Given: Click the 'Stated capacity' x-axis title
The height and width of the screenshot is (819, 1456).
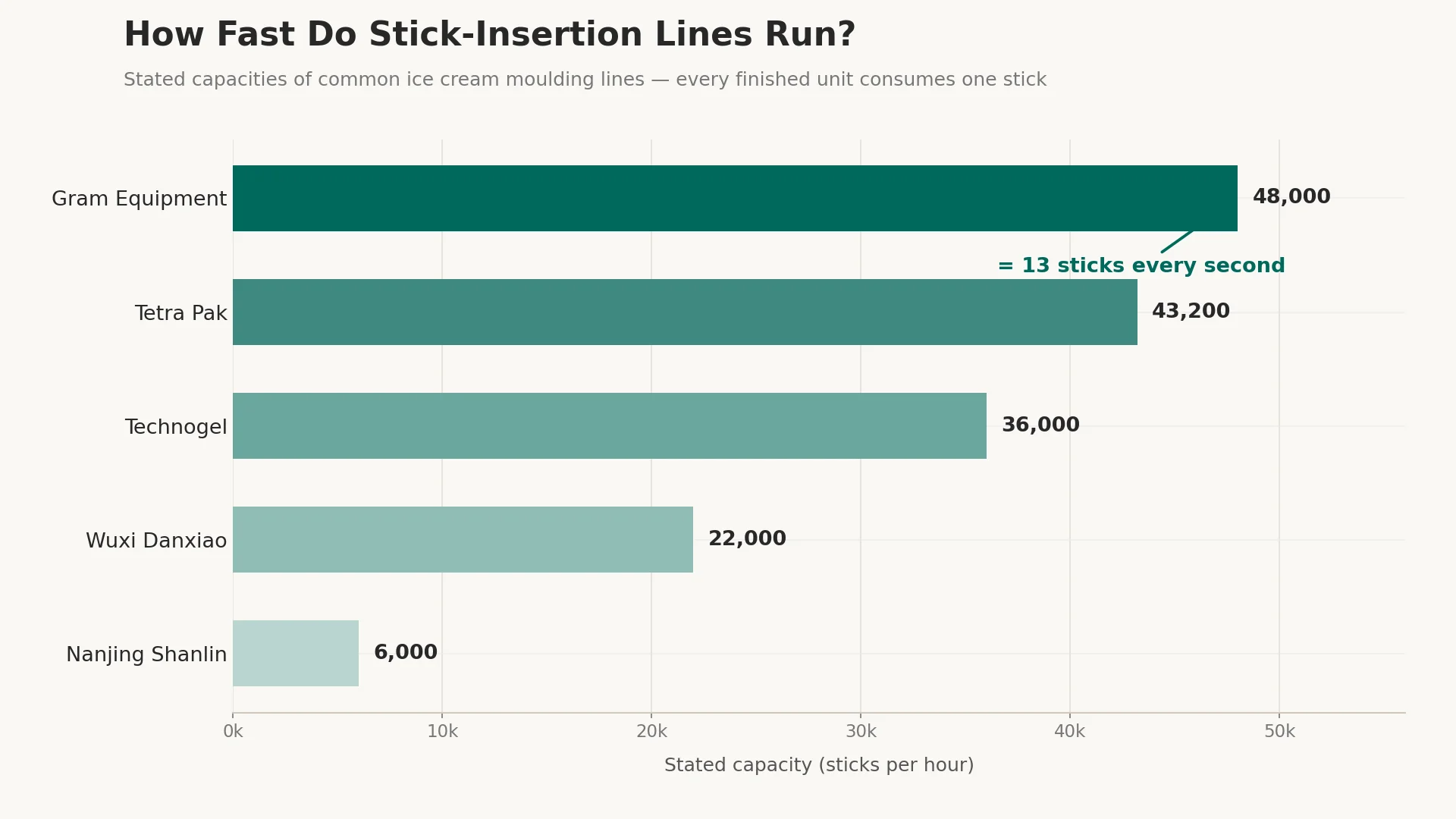Looking at the screenshot, I should click(819, 765).
